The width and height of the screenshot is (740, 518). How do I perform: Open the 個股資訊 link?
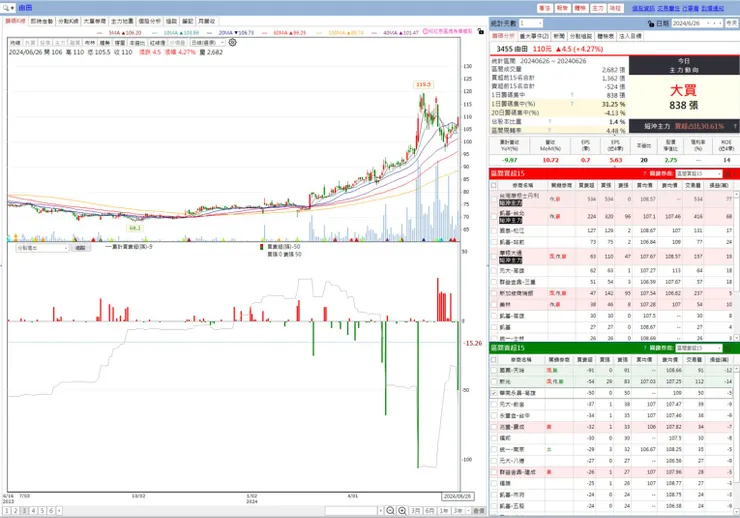(x=643, y=8)
